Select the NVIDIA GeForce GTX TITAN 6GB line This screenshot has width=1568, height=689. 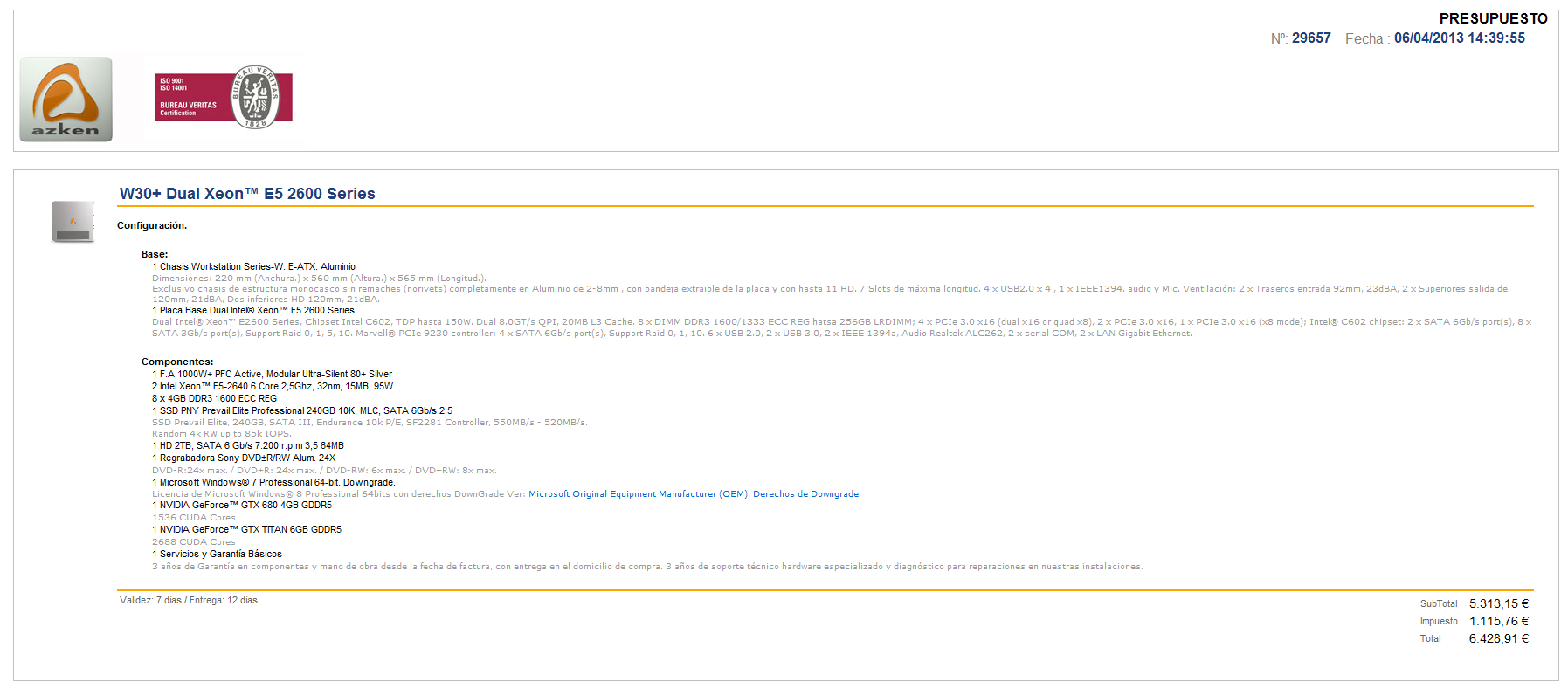[x=246, y=529]
